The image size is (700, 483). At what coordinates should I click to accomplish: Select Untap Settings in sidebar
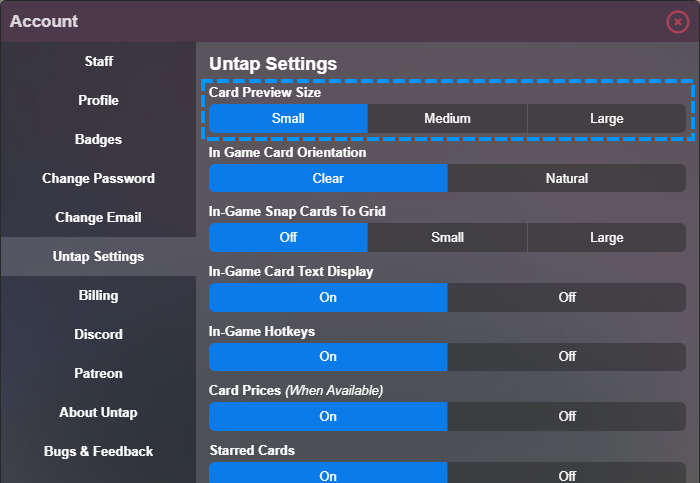click(x=98, y=256)
